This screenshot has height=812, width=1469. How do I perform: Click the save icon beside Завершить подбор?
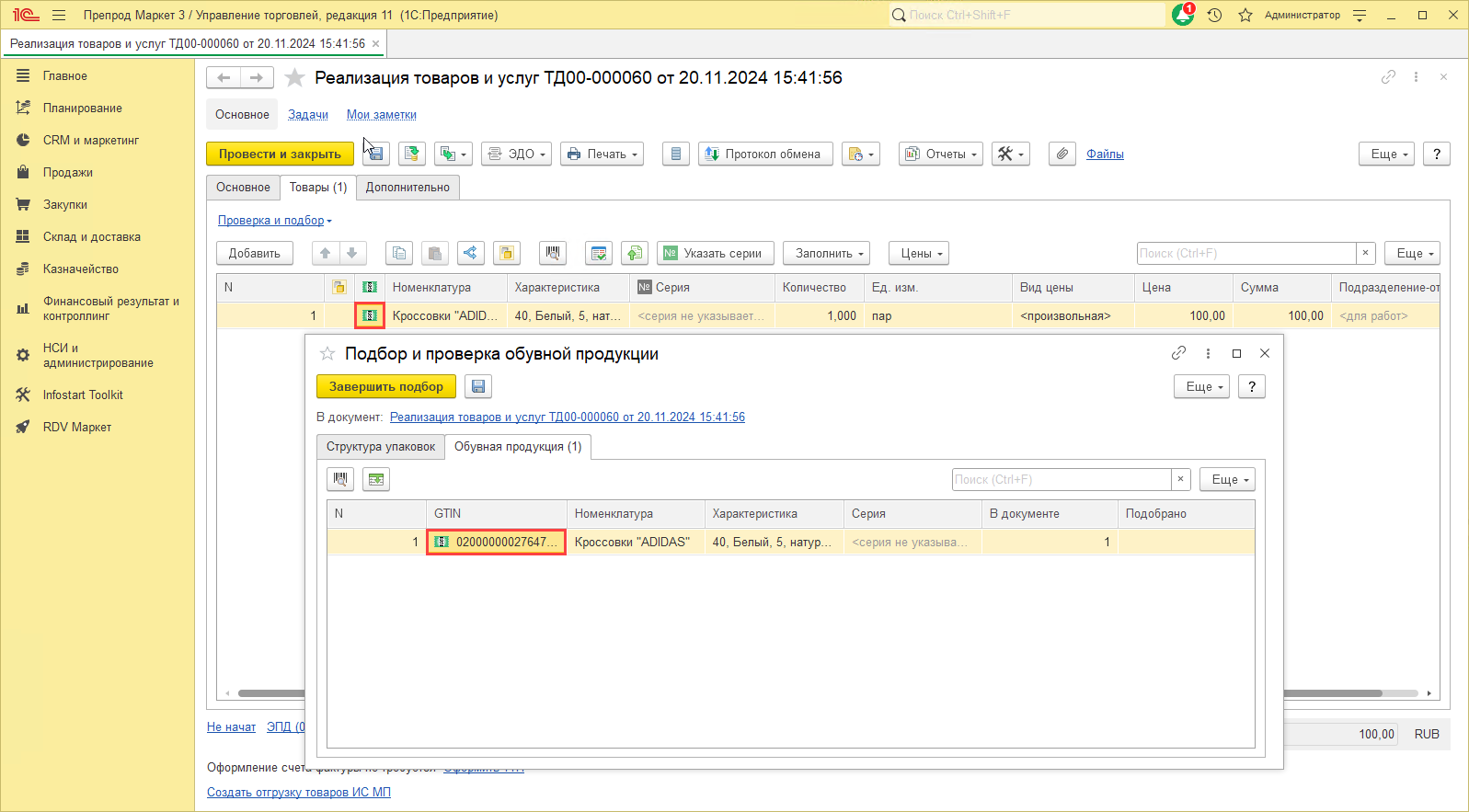[x=478, y=387]
